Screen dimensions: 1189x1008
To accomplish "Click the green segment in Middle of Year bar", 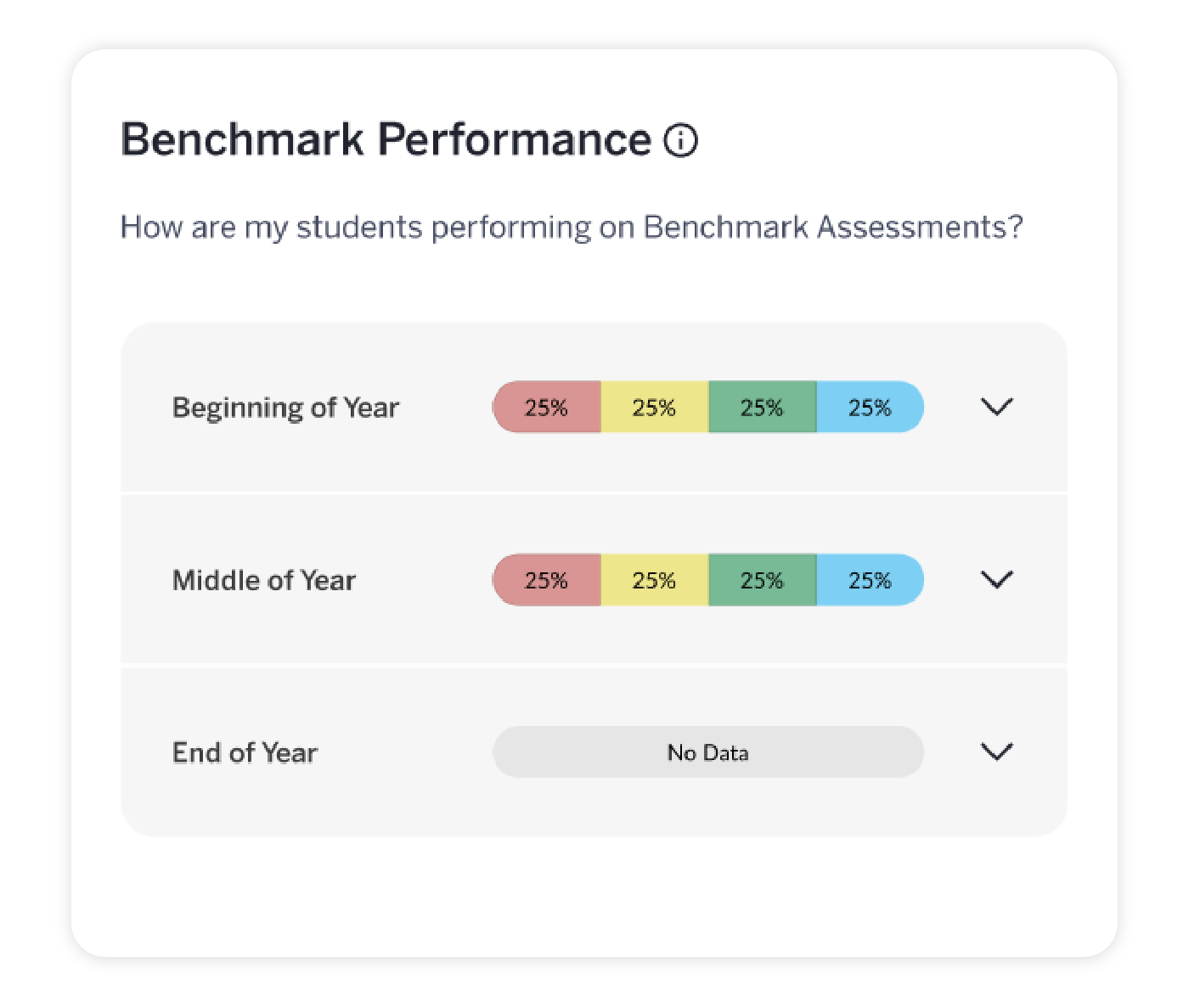I will 762,580.
